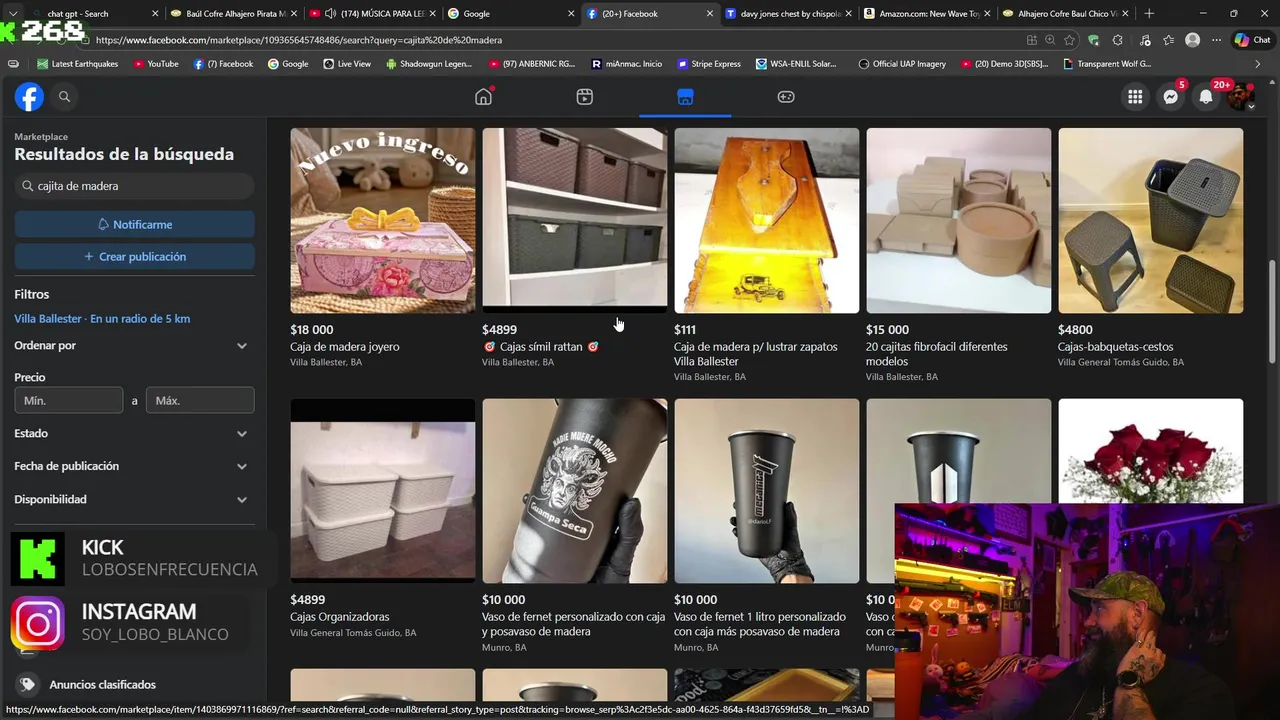Open browser profile avatar icon
Image resolution: width=1280 pixels, height=720 pixels.
click(1192, 40)
